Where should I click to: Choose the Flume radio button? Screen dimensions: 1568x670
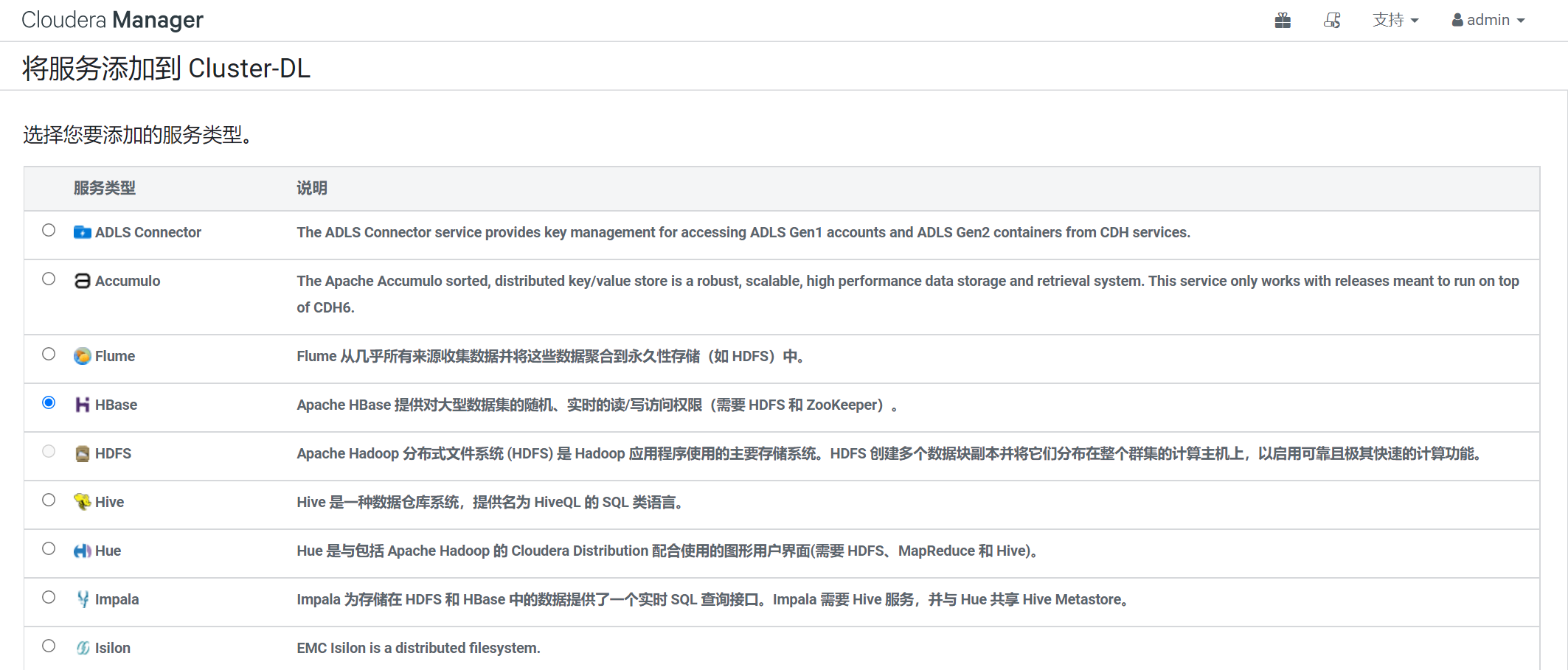49,354
